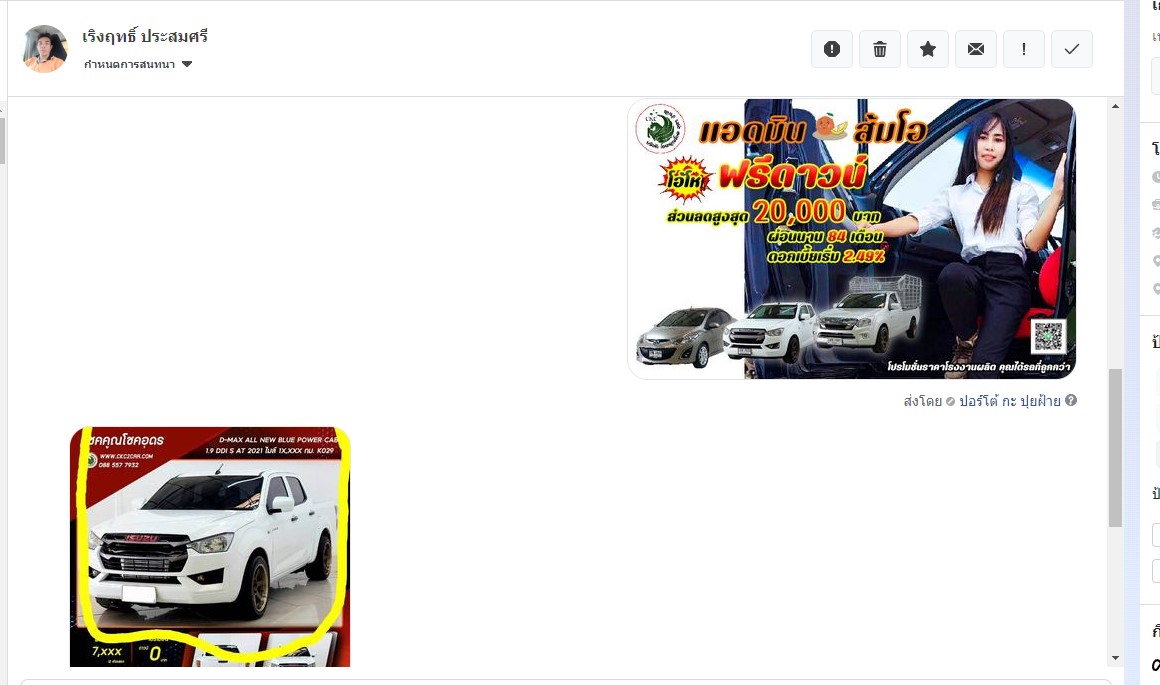Open help question mark beside sender name
Image resolution: width=1160 pixels, height=685 pixels.
[x=1070, y=400]
